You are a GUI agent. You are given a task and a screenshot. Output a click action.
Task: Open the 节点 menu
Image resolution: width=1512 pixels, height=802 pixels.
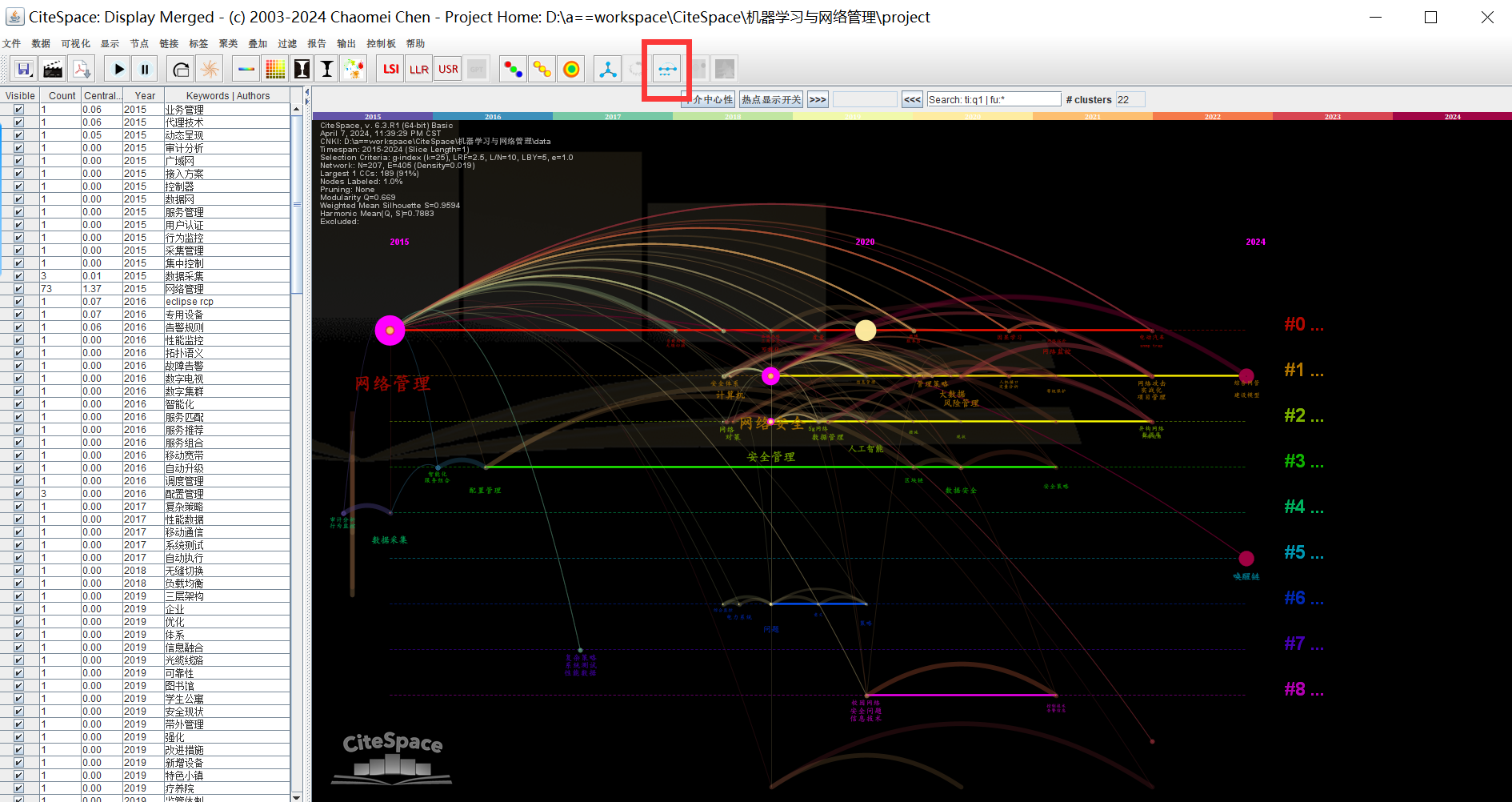pyautogui.click(x=139, y=44)
